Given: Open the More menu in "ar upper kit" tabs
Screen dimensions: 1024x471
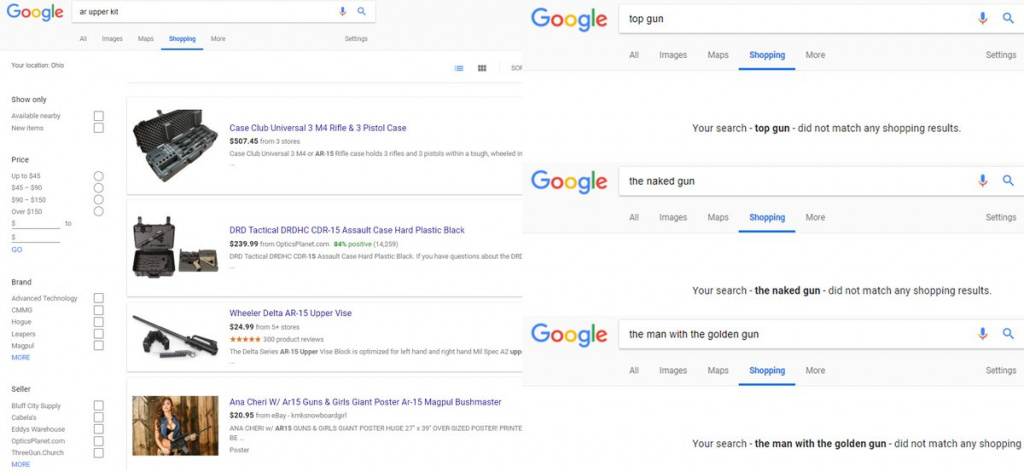Looking at the screenshot, I should click(x=218, y=39).
